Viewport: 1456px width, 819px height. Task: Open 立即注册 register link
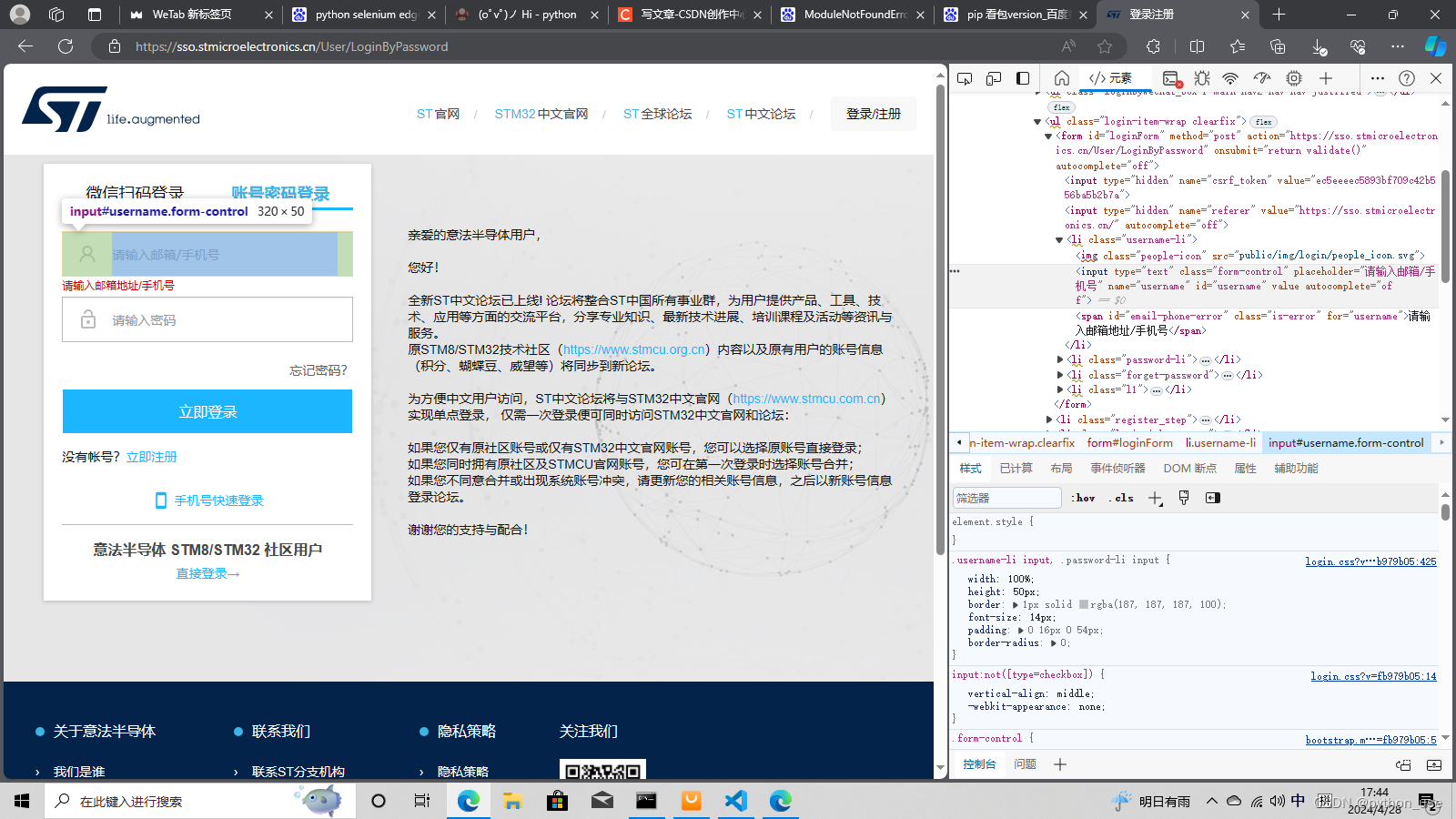tap(151, 457)
